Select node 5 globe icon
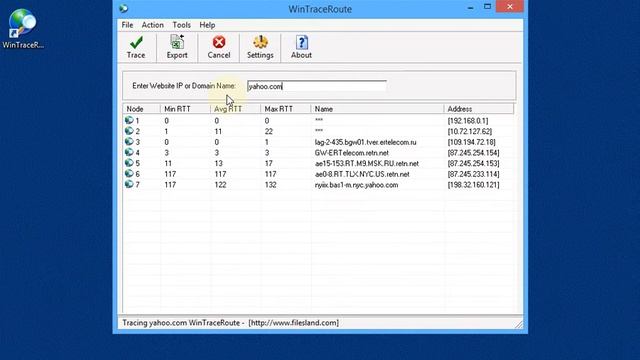The image size is (640, 360). (x=129, y=162)
